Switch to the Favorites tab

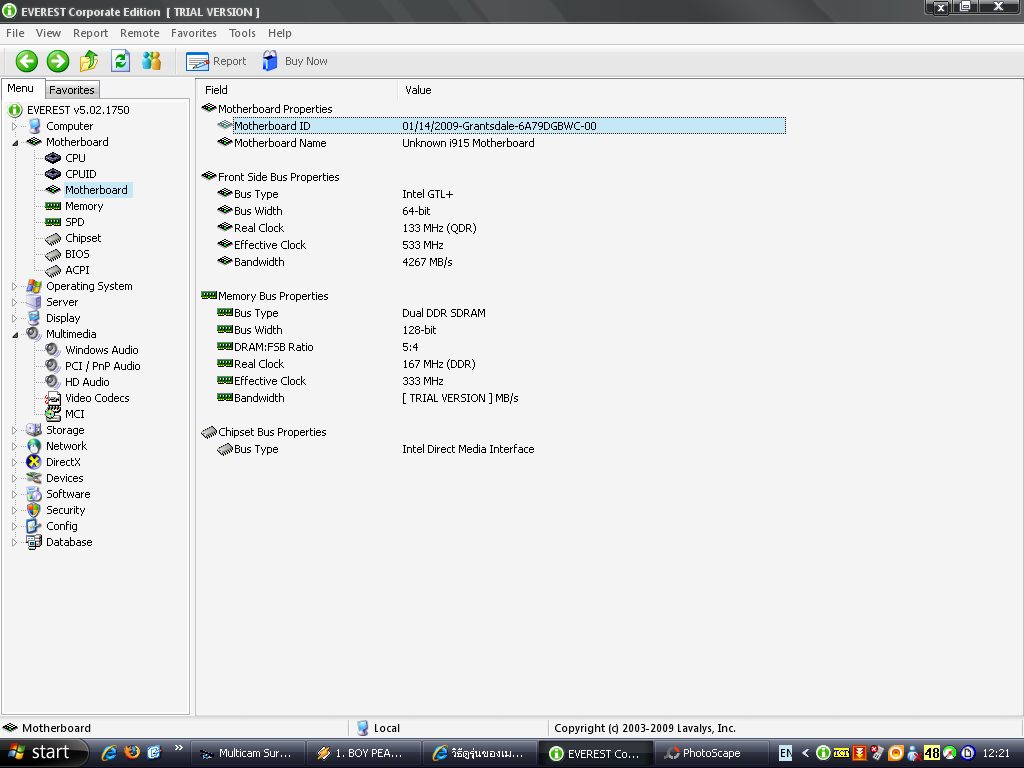[72, 90]
